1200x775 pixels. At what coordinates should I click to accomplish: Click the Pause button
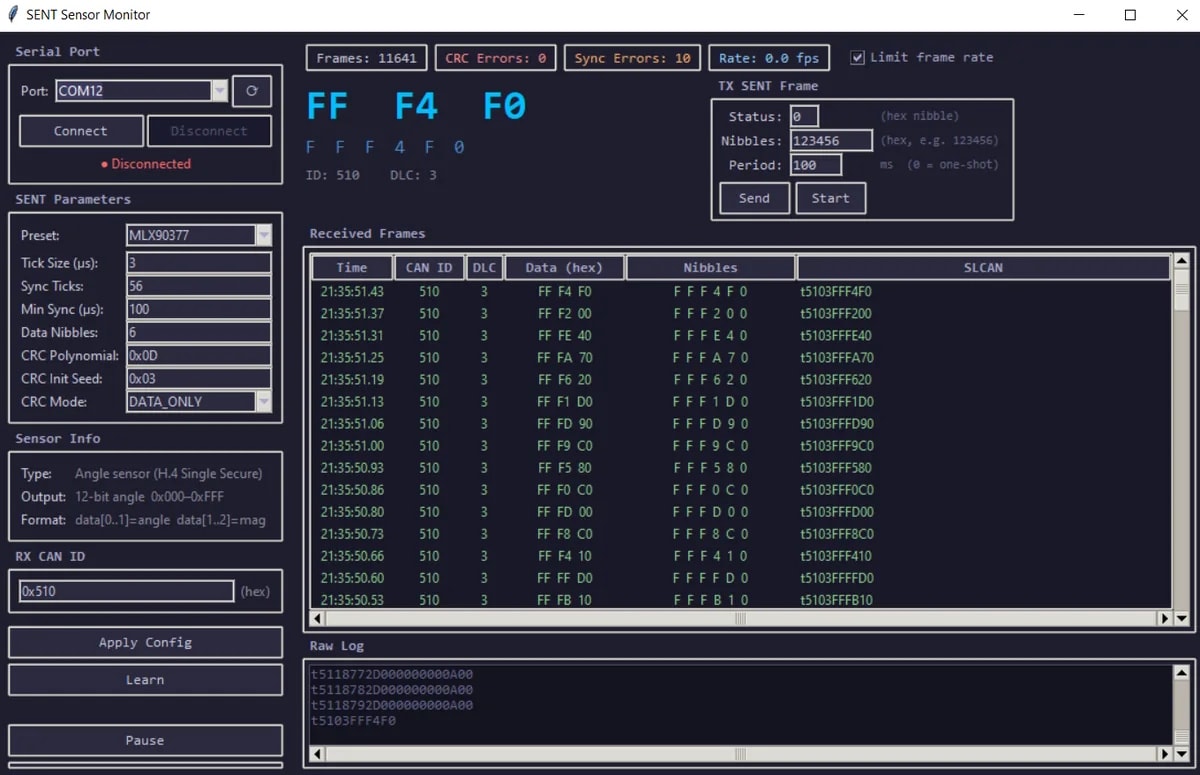pyautogui.click(x=145, y=741)
